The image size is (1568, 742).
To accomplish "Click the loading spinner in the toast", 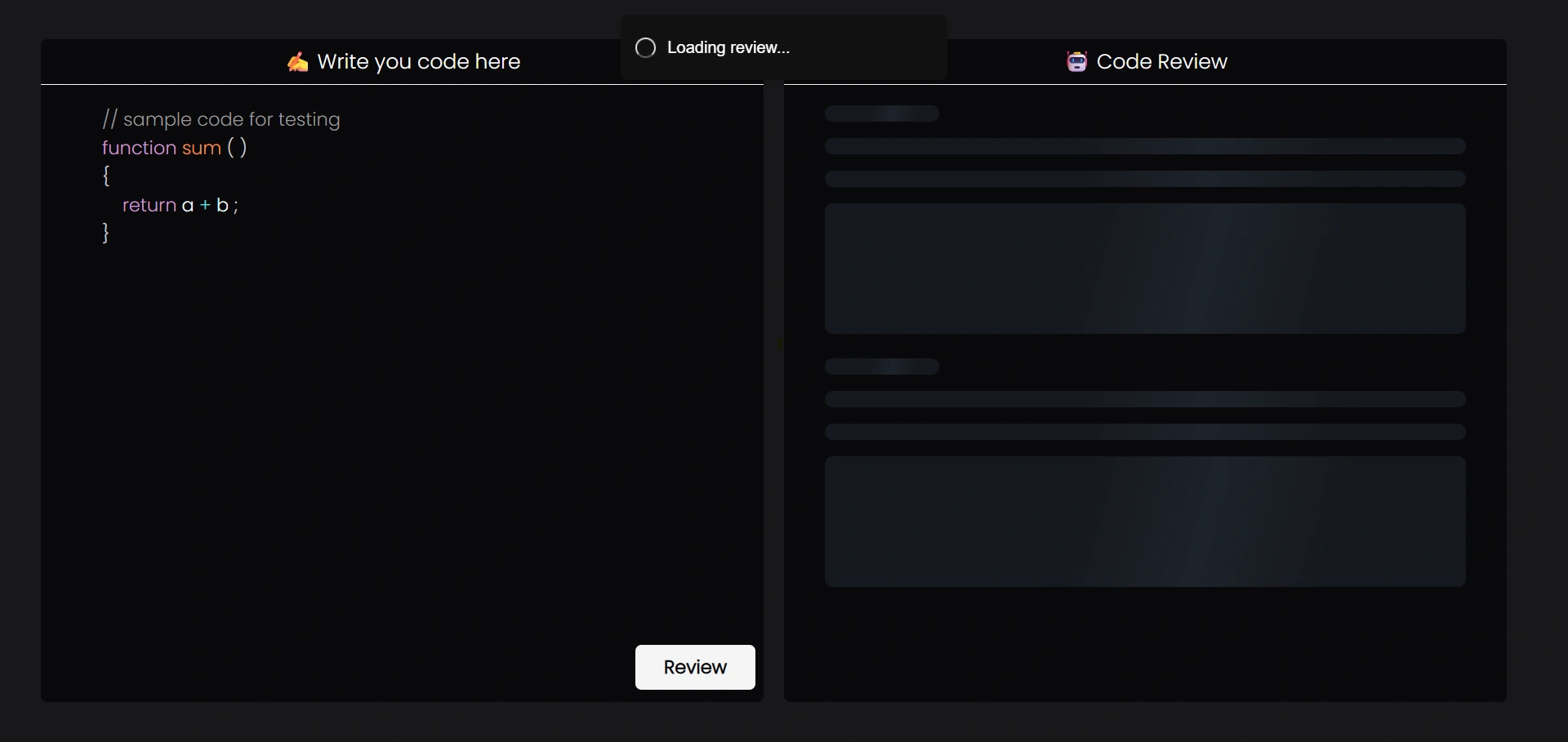I will (x=645, y=47).
